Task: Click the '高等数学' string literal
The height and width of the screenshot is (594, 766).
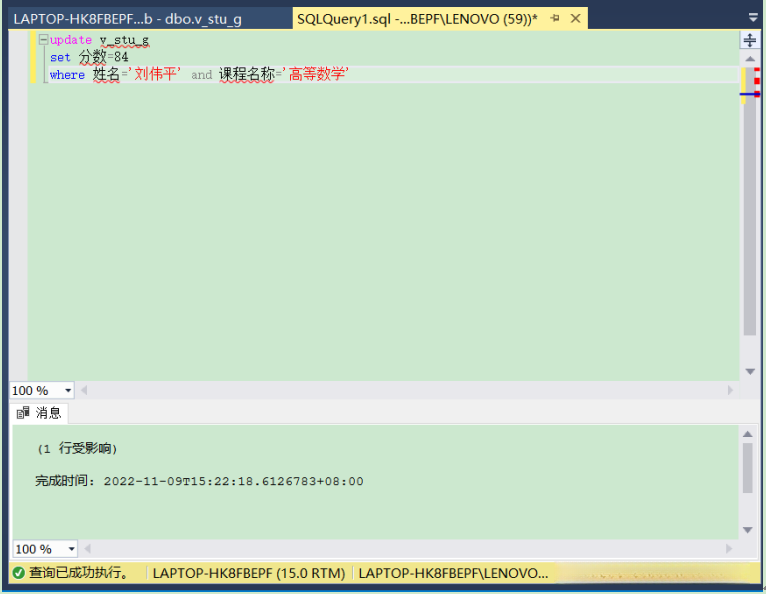Action: (x=316, y=74)
